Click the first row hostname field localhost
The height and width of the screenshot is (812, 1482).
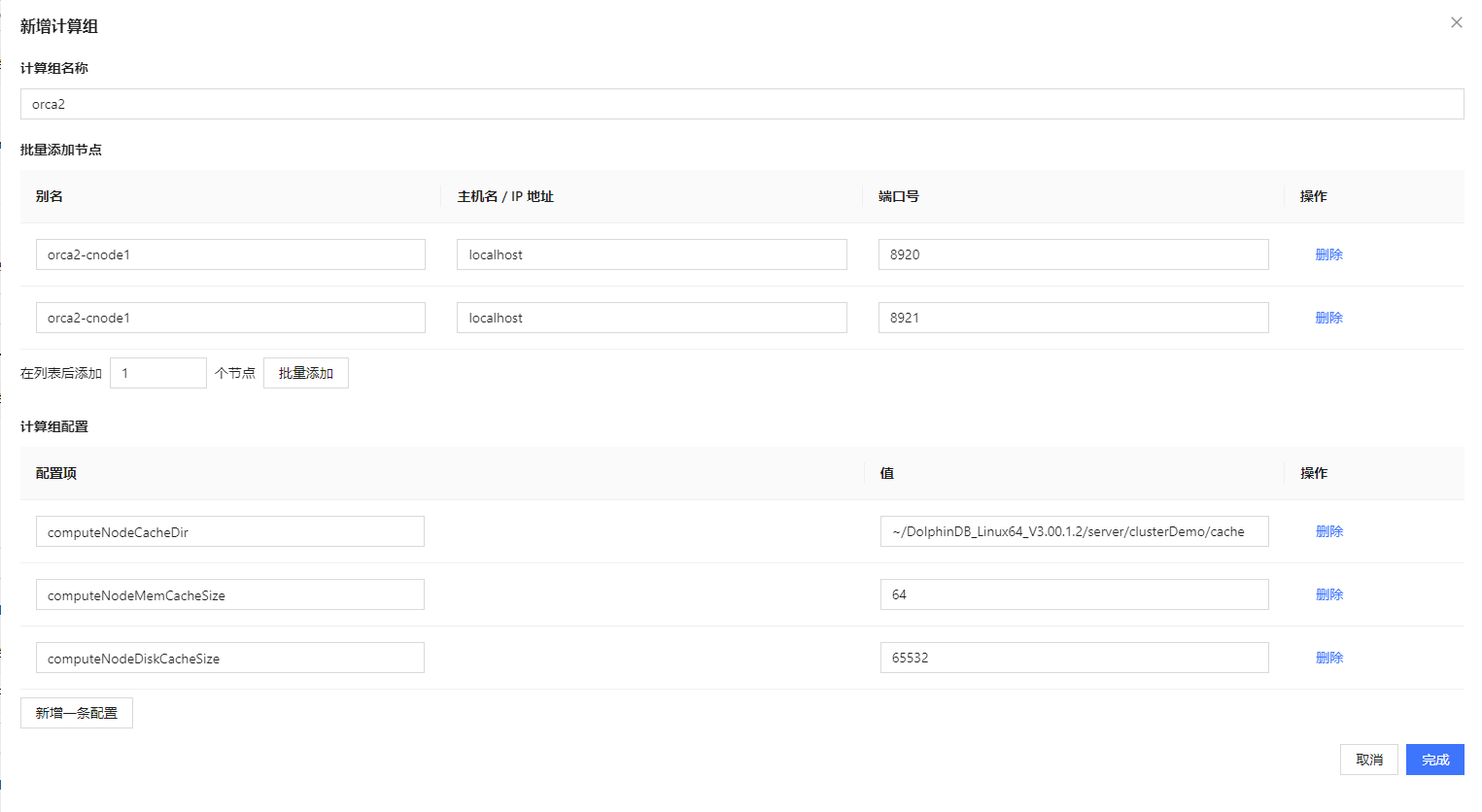pyautogui.click(x=651, y=254)
